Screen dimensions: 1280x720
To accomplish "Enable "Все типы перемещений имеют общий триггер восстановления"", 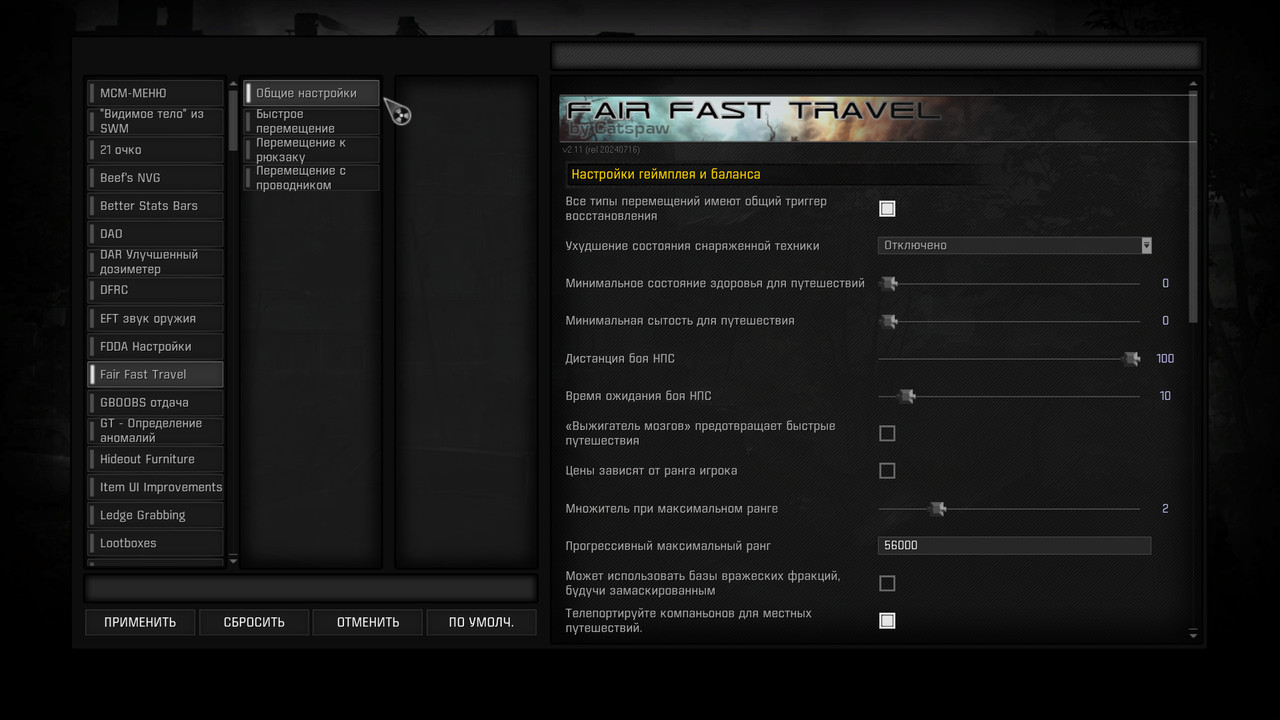I will click(x=887, y=208).
